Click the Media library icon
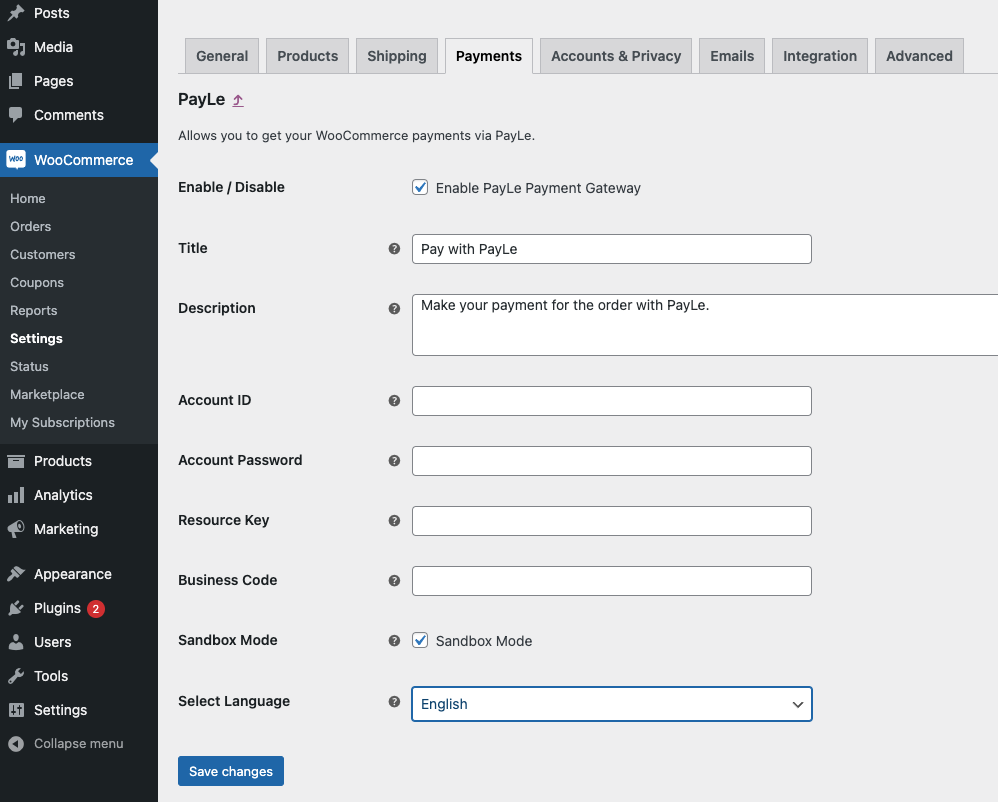This screenshot has height=802, width=998. tap(16, 47)
